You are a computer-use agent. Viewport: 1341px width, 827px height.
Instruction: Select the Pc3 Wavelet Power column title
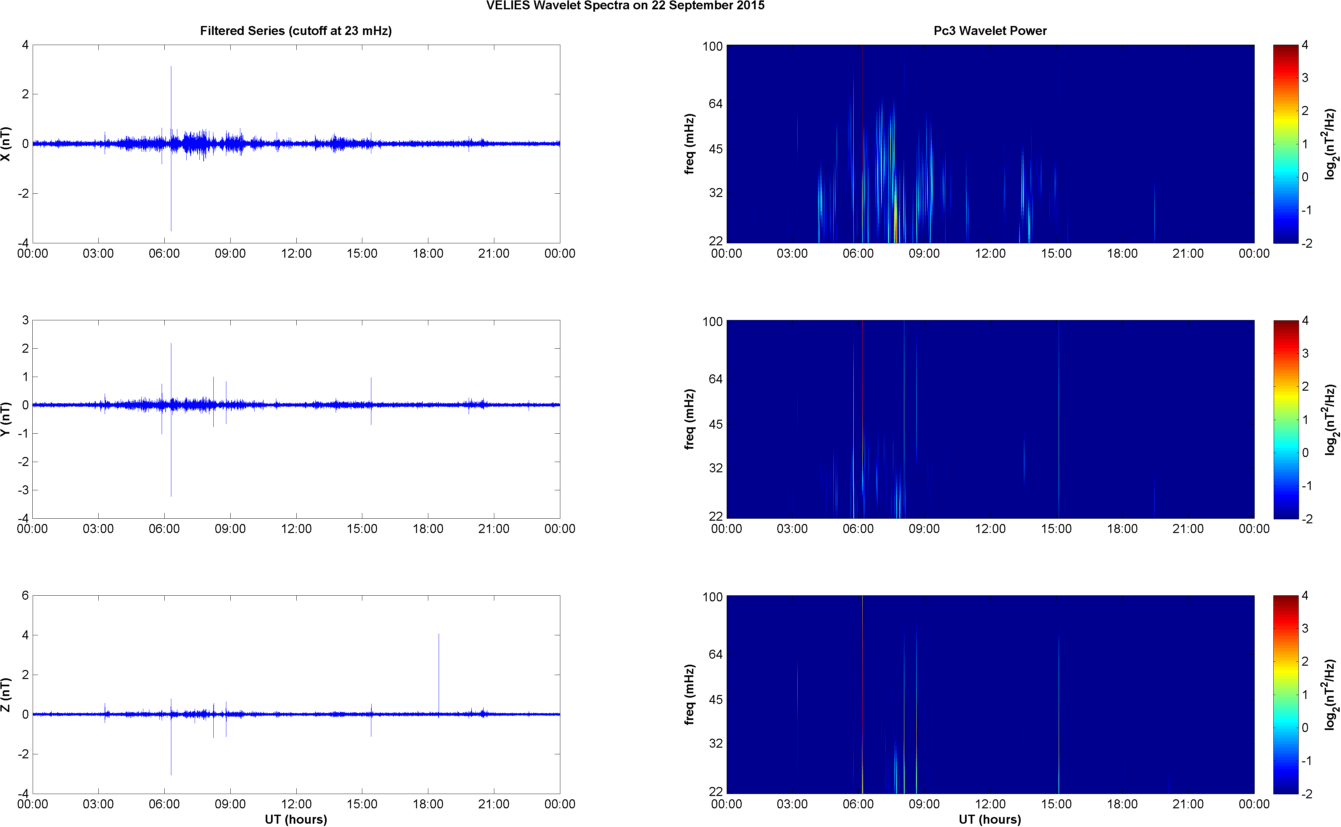[x=989, y=31]
